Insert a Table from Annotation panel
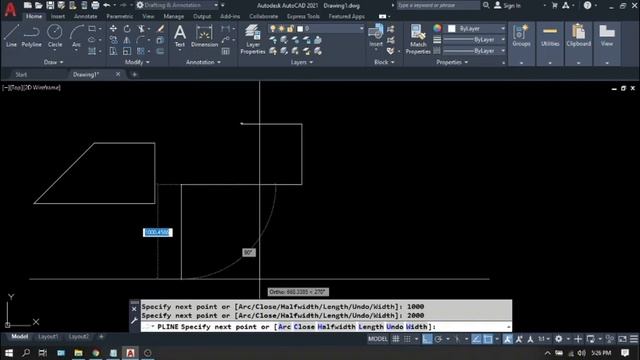Image resolution: width=640 pixels, height=360 pixels. pos(226,51)
